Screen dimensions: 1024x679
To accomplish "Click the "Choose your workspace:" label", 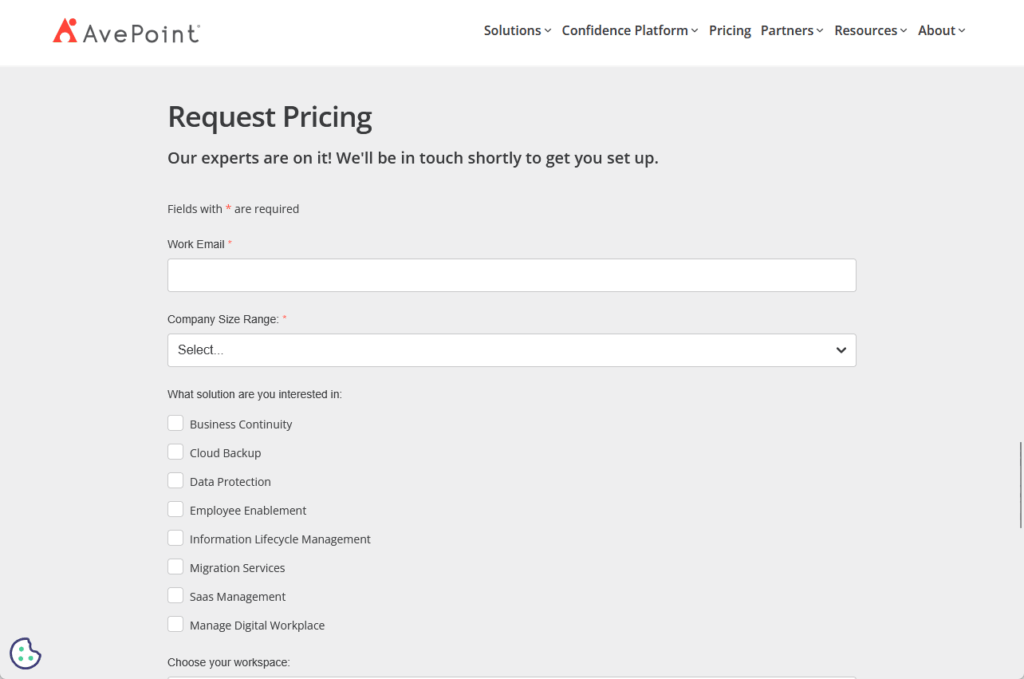I will coord(229,662).
